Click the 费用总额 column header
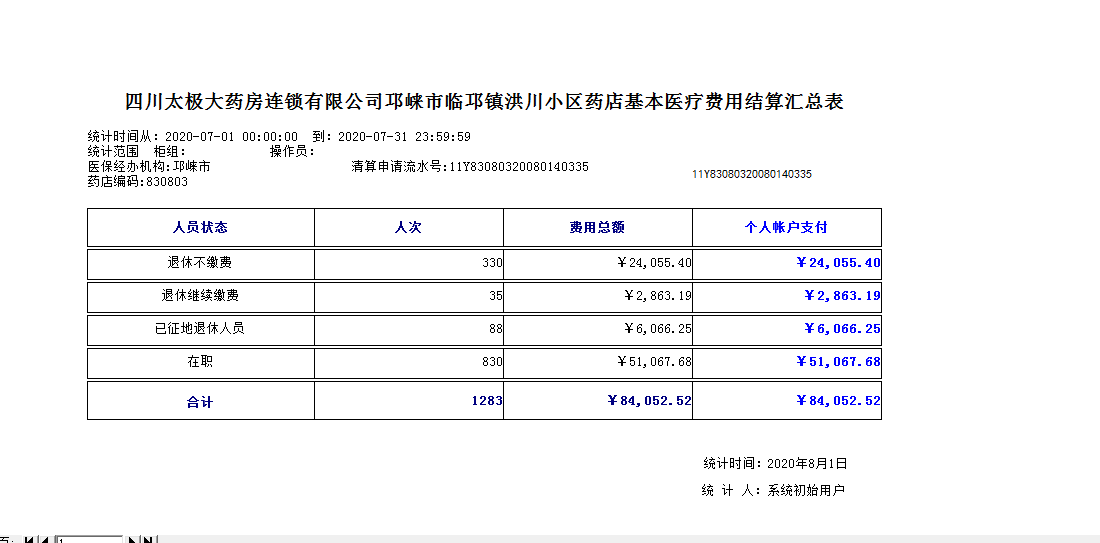The height and width of the screenshot is (543, 1100). click(597, 227)
